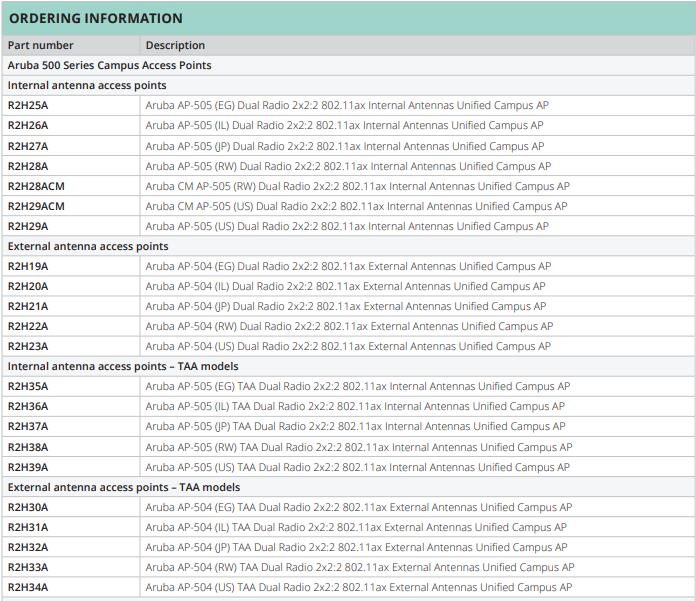Select part number R2H33A
This screenshot has width=696, height=601.
[28, 567]
